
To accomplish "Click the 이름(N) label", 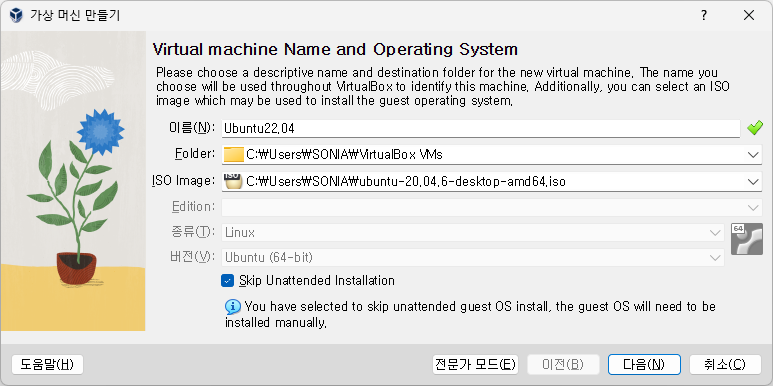I will click(x=191, y=128).
